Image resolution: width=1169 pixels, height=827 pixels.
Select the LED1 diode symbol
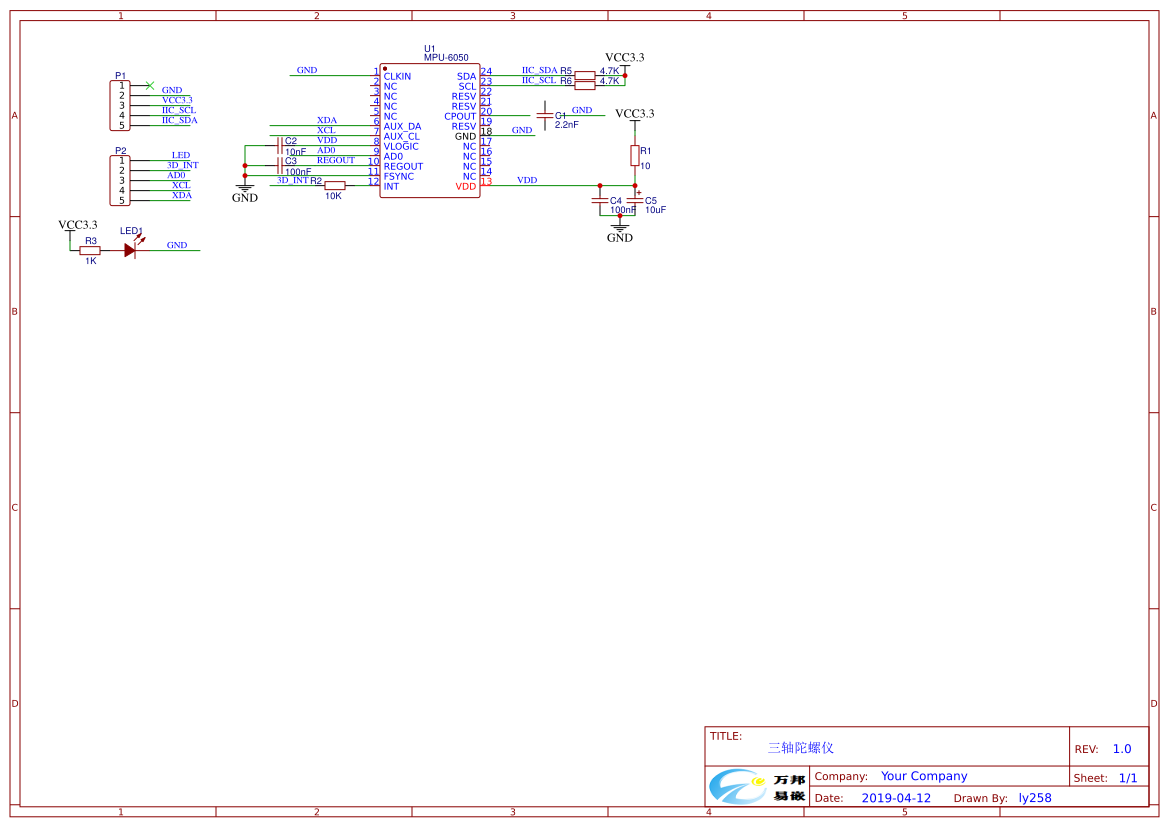[130, 251]
